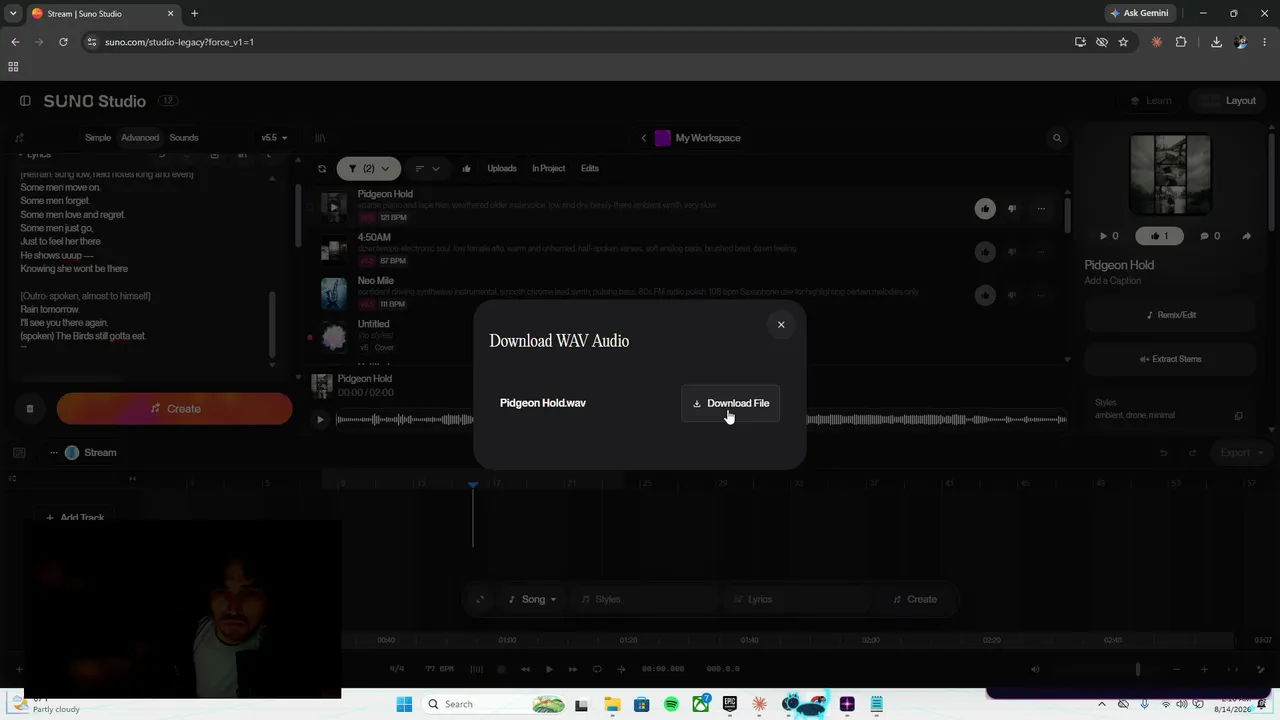Dislike the Pidgeon Hold song row
This screenshot has width=1280, height=720.
[1012, 209]
